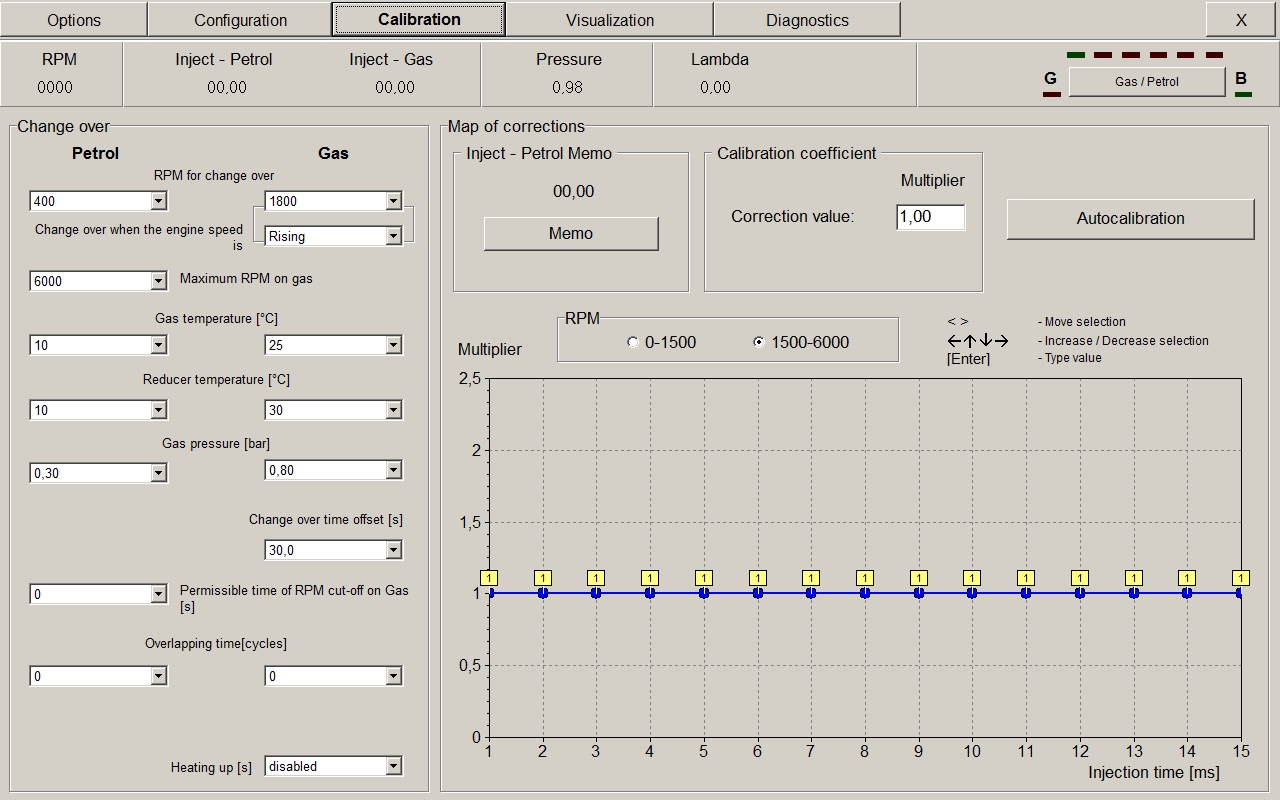Viewport: 1280px width, 800px height.
Task: Select the map point at 1 ms injection time
Action: (489, 593)
